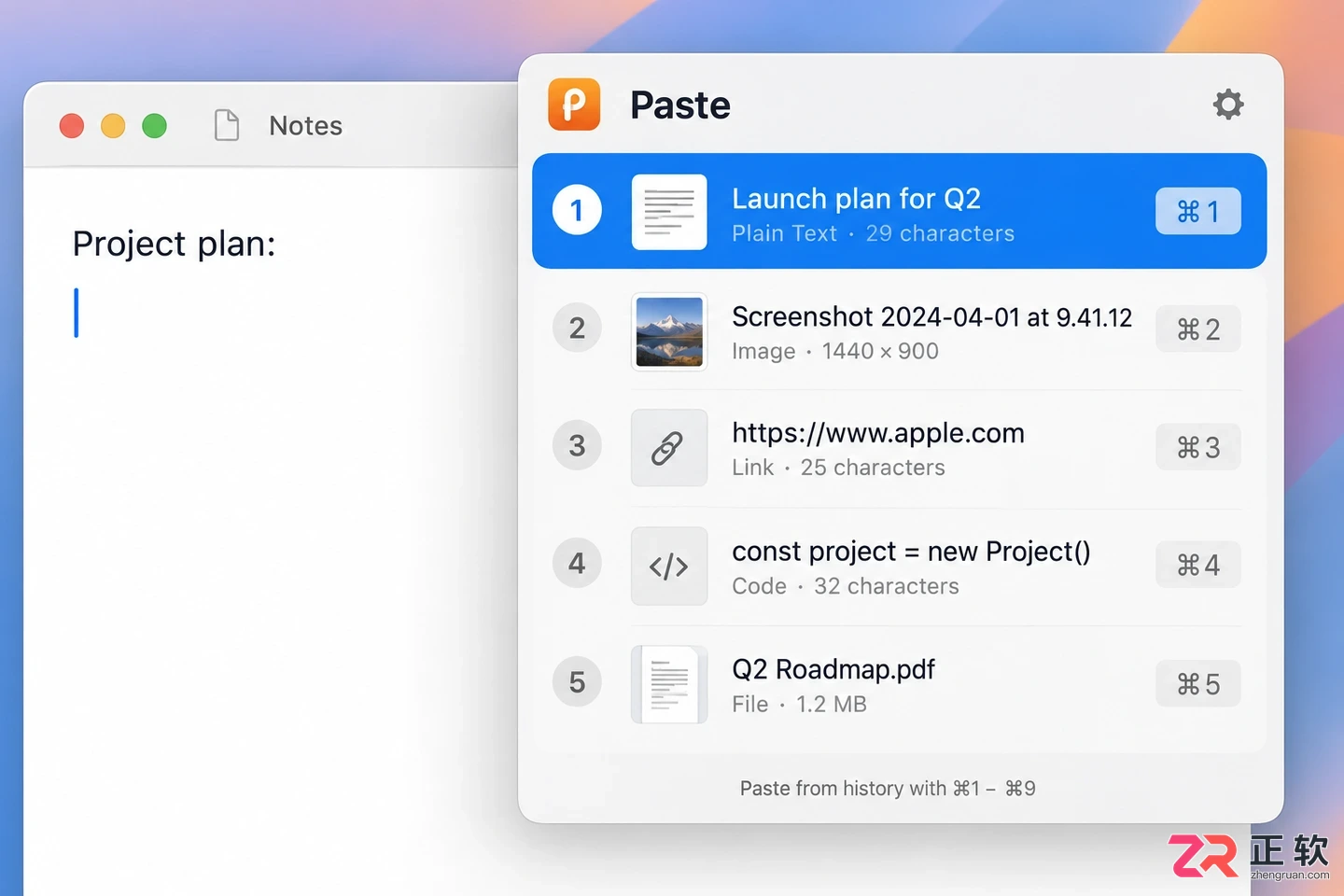
Task: Click 'Project plan:' line in Notes
Action: (x=175, y=245)
